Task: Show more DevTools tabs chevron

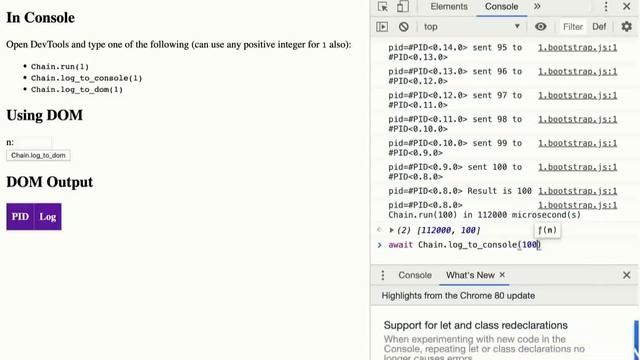Action: 537,7
